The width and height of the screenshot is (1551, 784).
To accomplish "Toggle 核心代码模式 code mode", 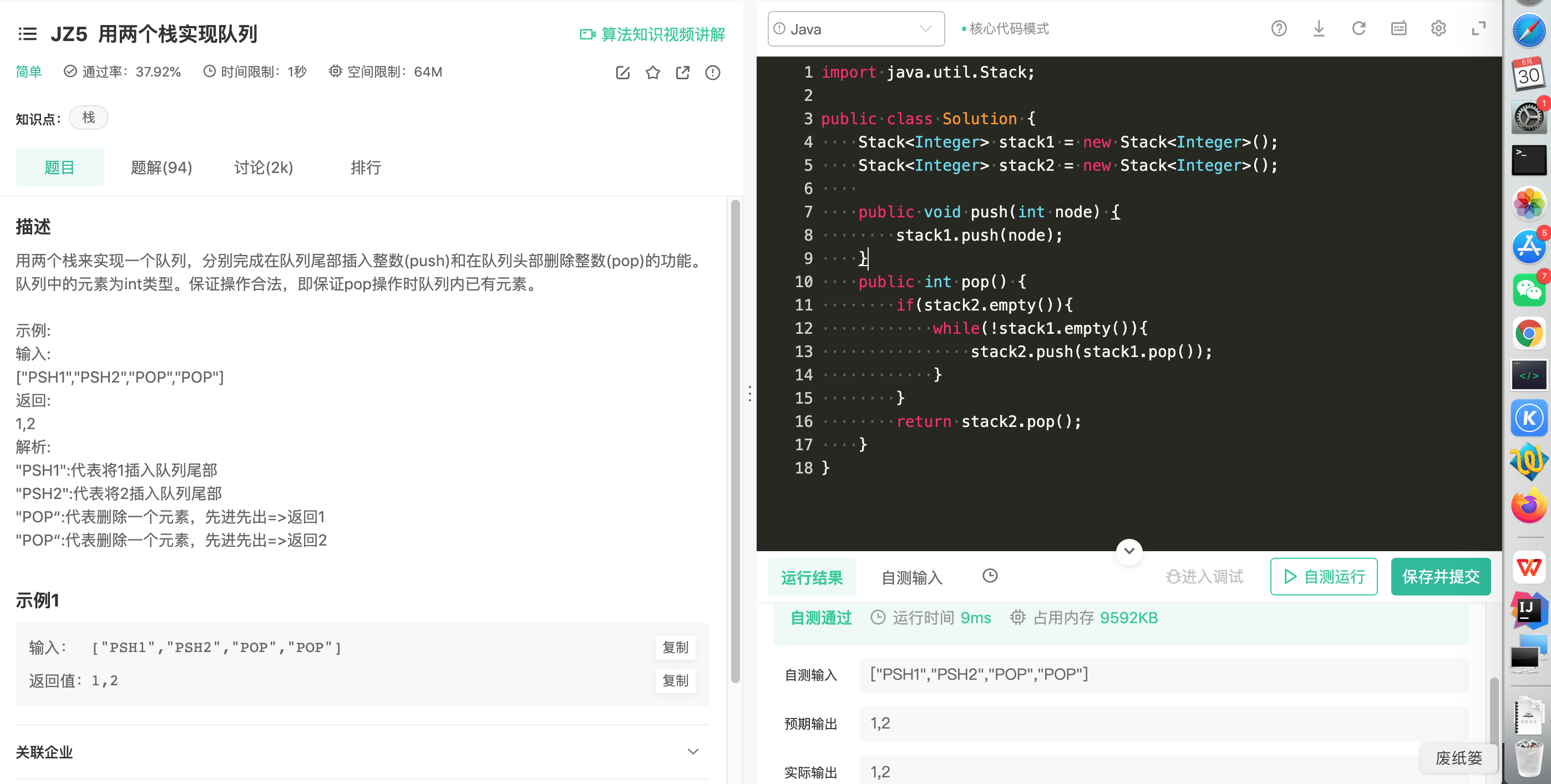I will click(1005, 29).
